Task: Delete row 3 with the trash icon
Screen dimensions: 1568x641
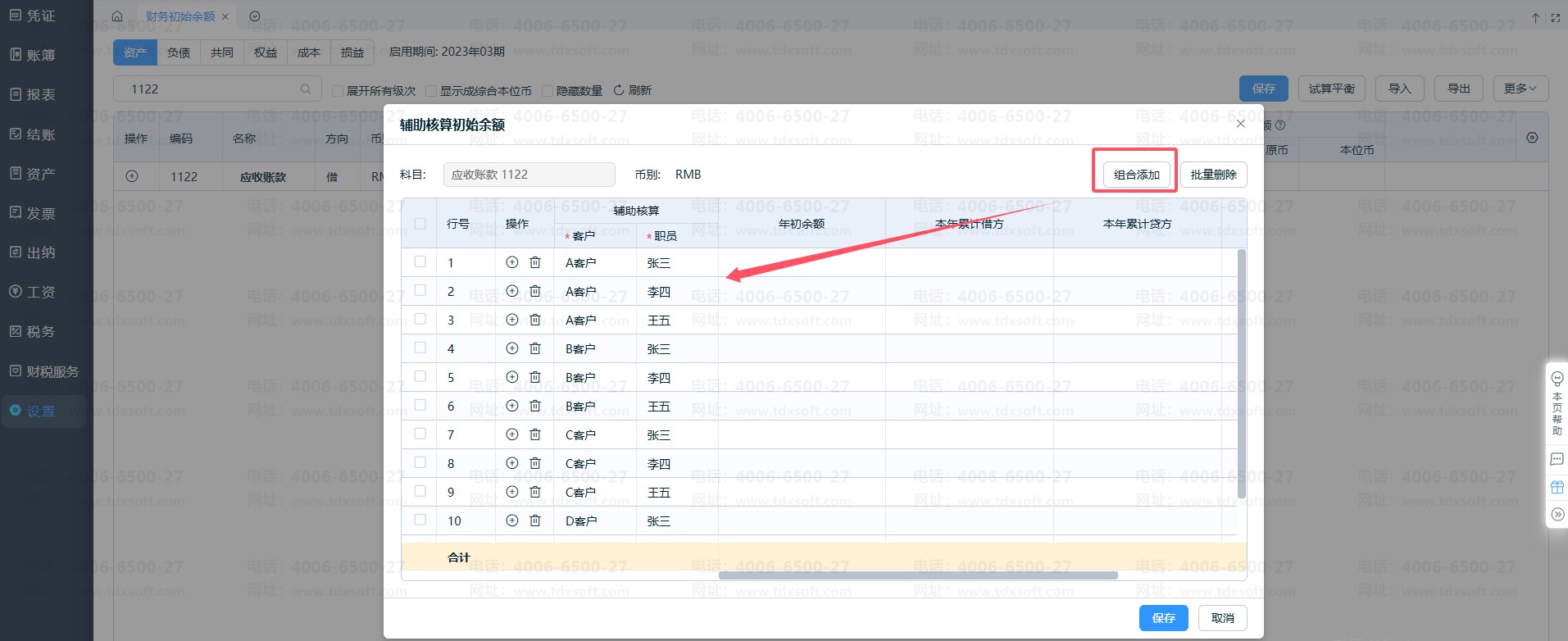Action: [535, 320]
